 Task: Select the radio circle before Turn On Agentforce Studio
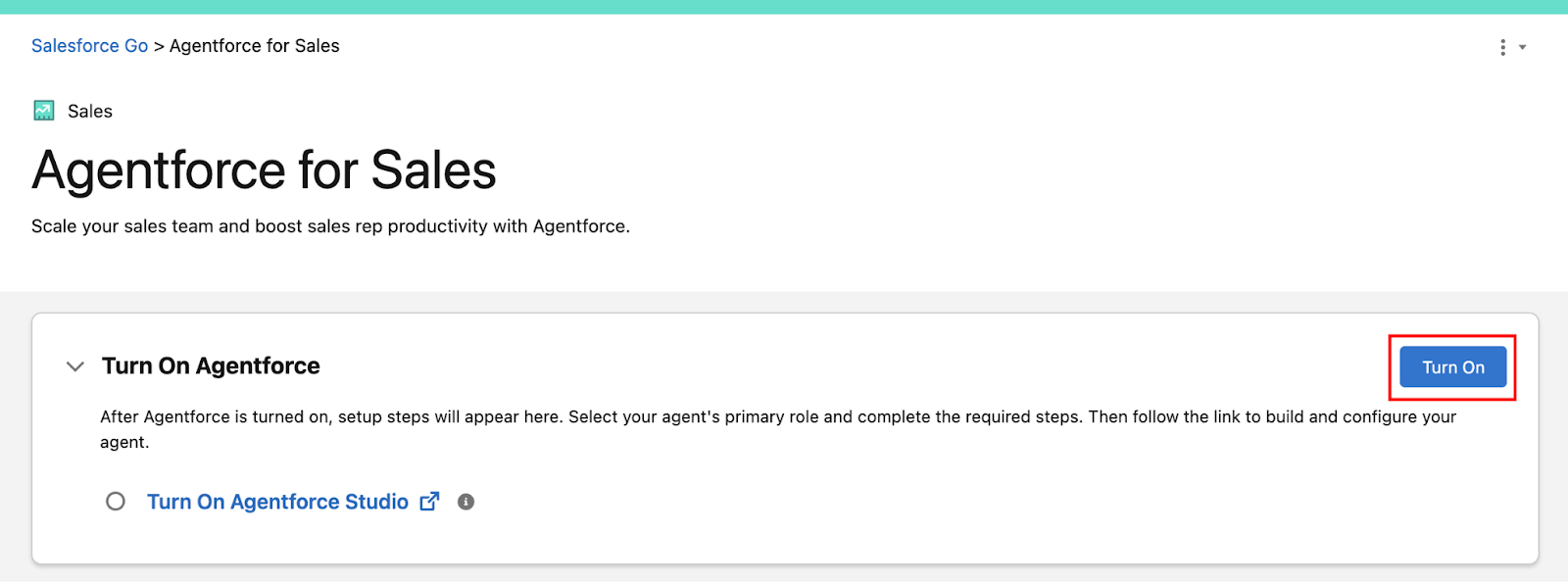pyautogui.click(x=116, y=501)
